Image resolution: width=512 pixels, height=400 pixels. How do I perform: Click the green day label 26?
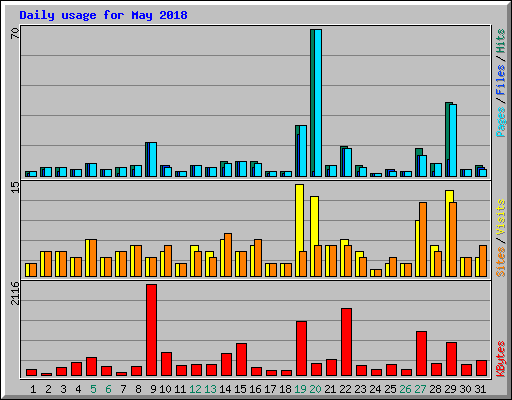[405, 389]
